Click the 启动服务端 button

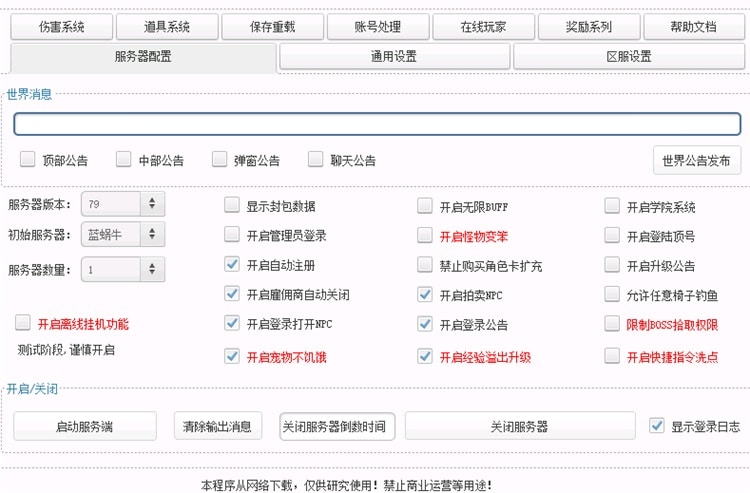85,426
